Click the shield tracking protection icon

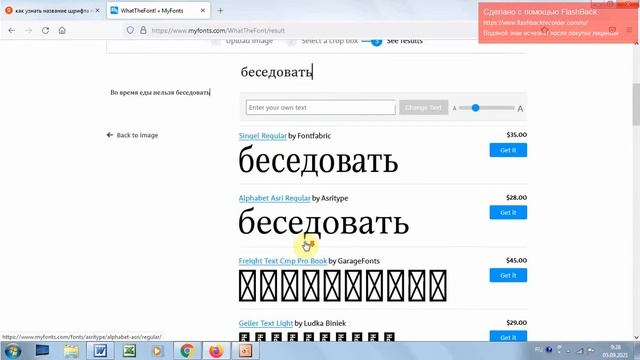coord(130,30)
